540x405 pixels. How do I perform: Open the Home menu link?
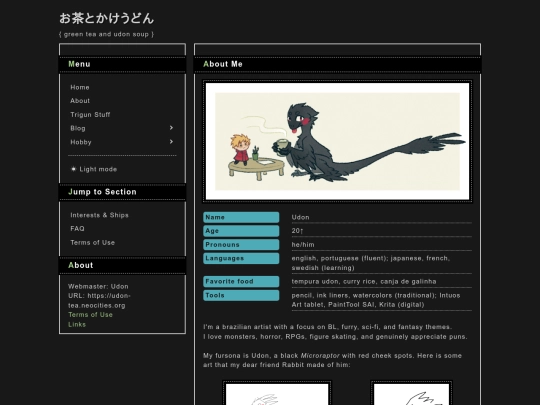pos(80,87)
